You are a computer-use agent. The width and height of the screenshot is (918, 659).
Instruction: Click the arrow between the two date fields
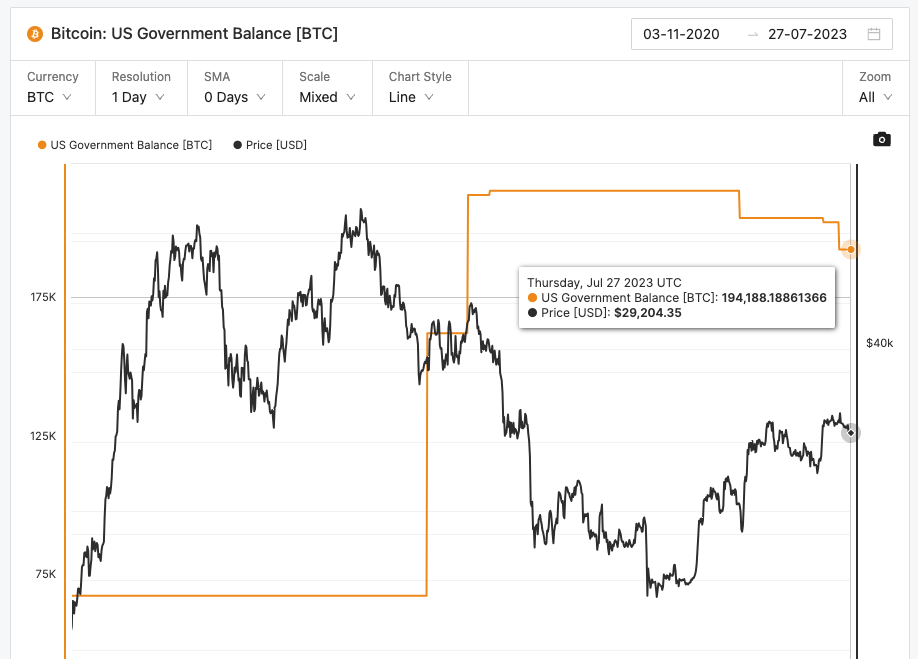753,34
